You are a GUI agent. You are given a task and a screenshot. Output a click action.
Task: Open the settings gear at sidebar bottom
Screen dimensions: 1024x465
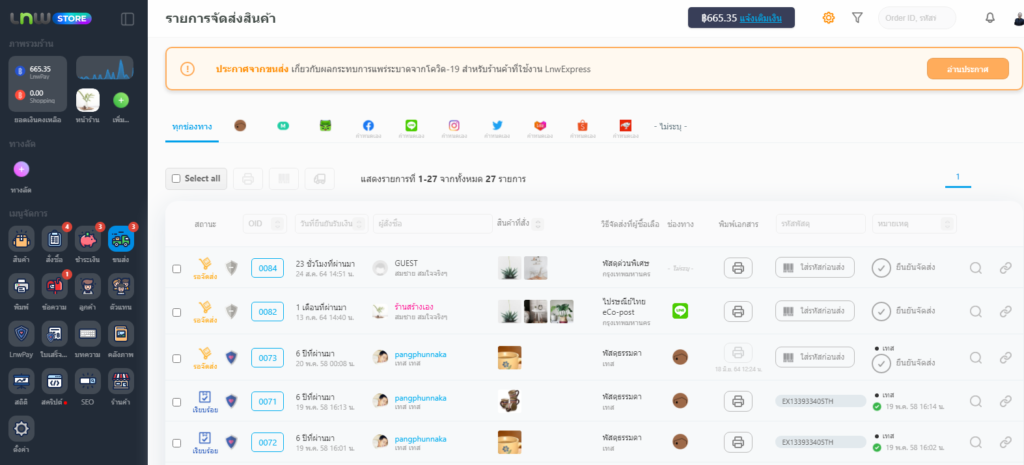click(21, 428)
